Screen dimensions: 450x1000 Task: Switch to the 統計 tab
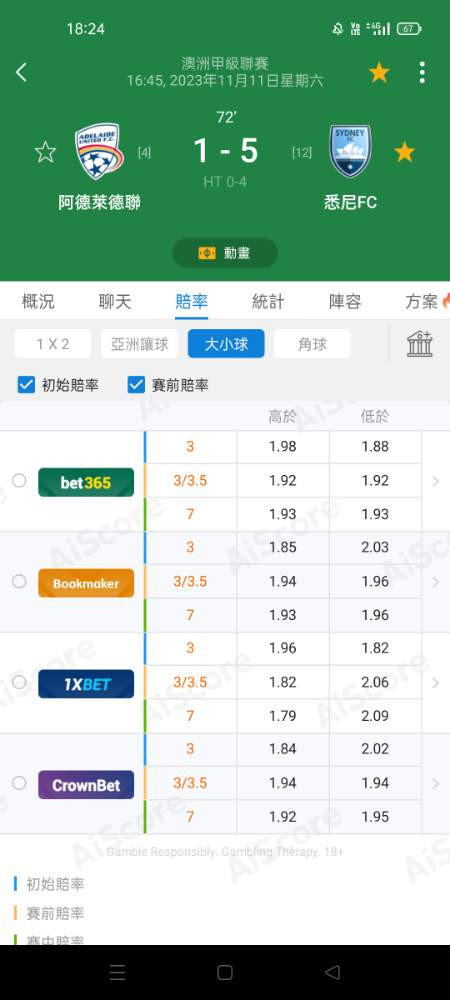[268, 301]
